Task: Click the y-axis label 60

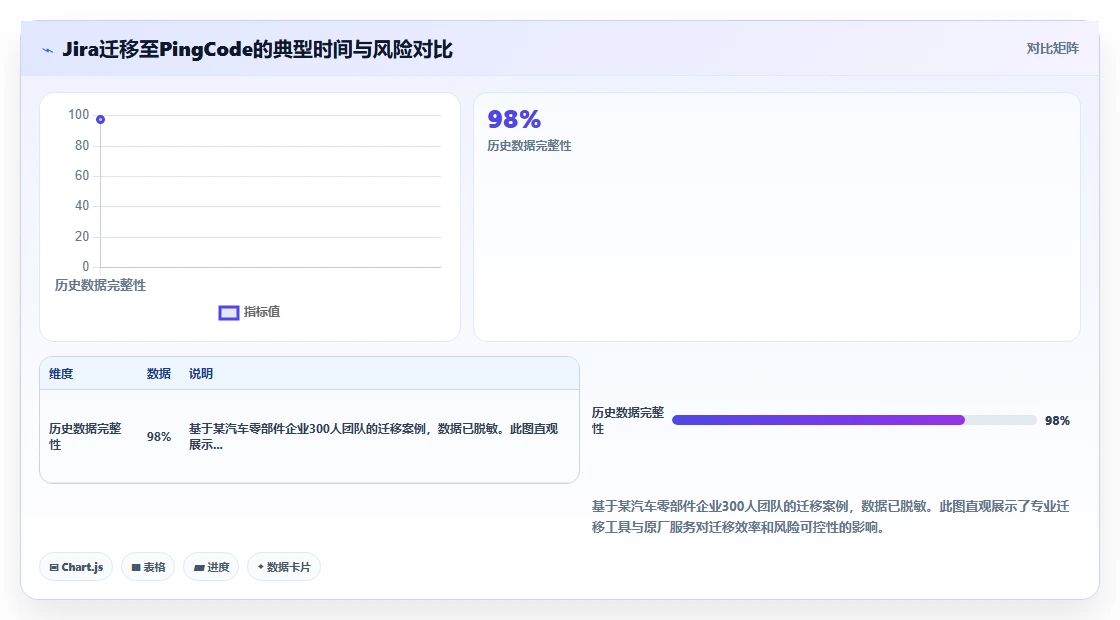Action: point(82,176)
